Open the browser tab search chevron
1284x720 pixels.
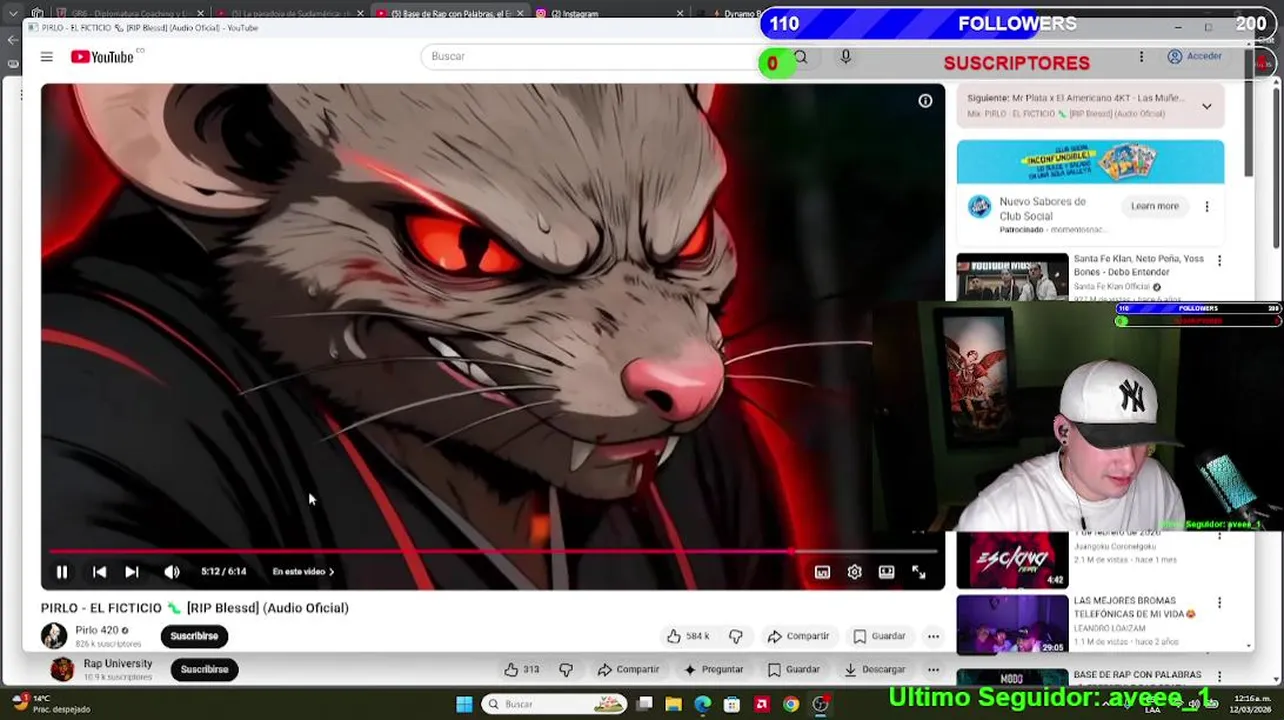coord(13,13)
